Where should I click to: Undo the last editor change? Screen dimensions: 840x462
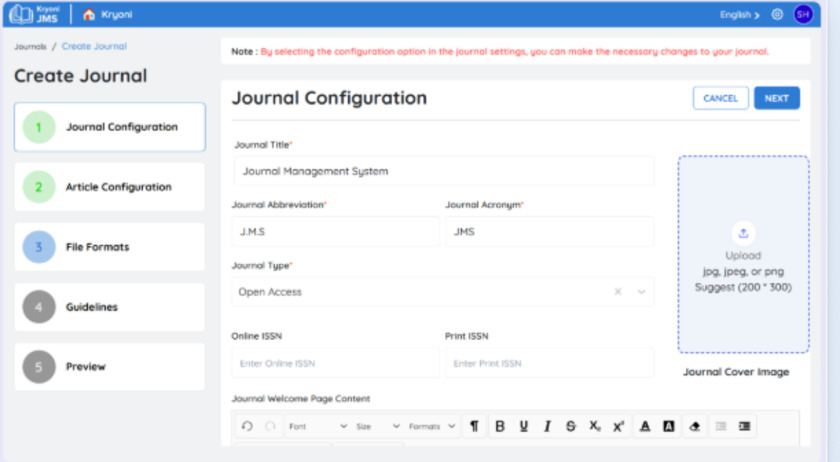tap(247, 426)
